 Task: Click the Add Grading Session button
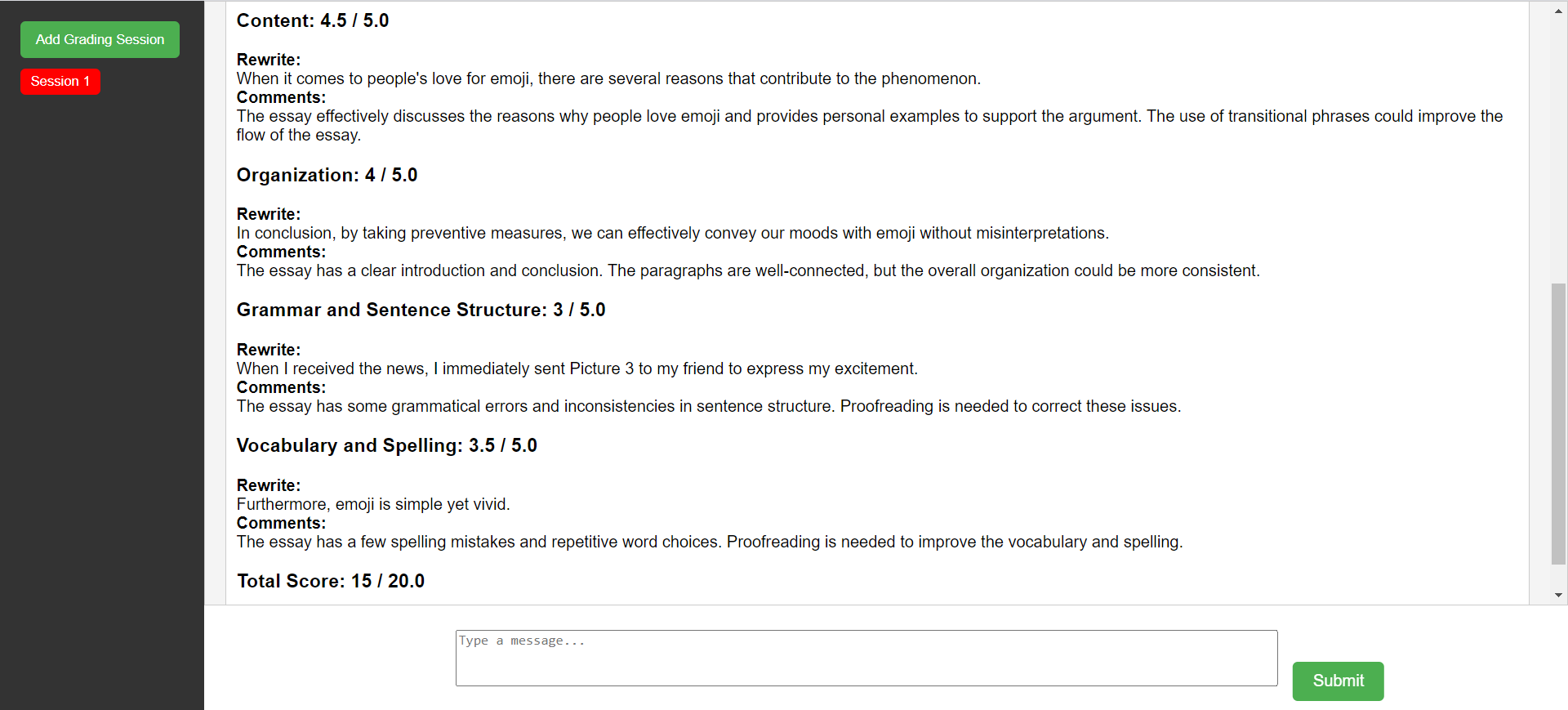100,39
